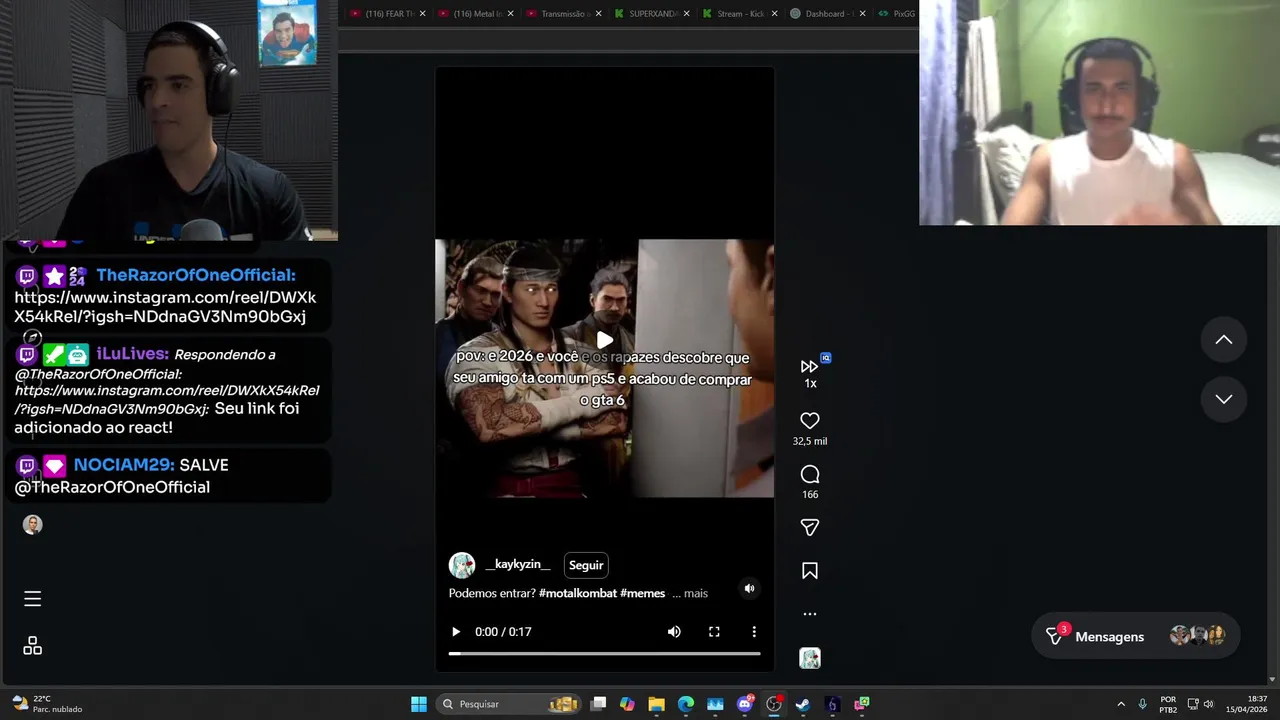Close the 'Stream - Kick' tab
This screenshot has width=1280, height=720.
[x=774, y=14]
